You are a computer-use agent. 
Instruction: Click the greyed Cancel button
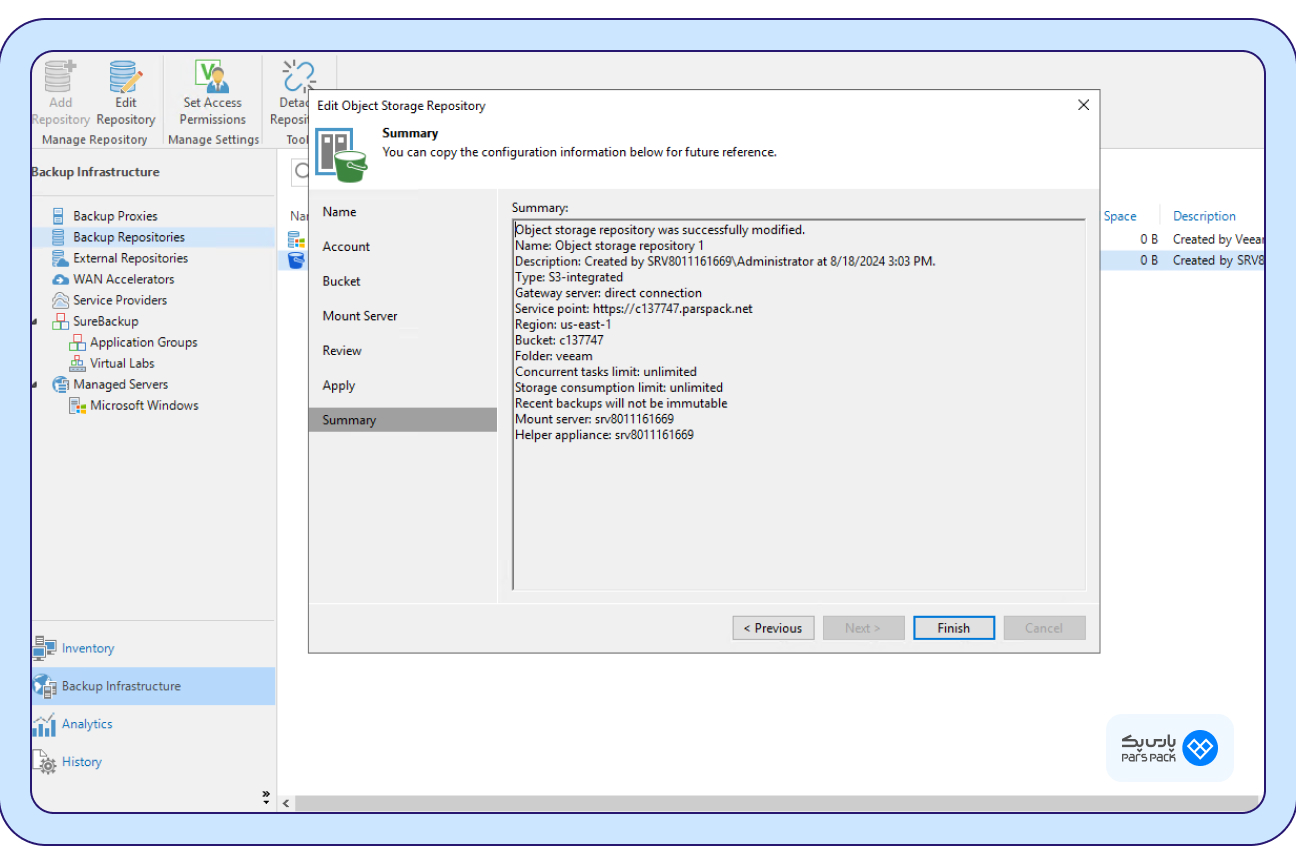click(1044, 628)
